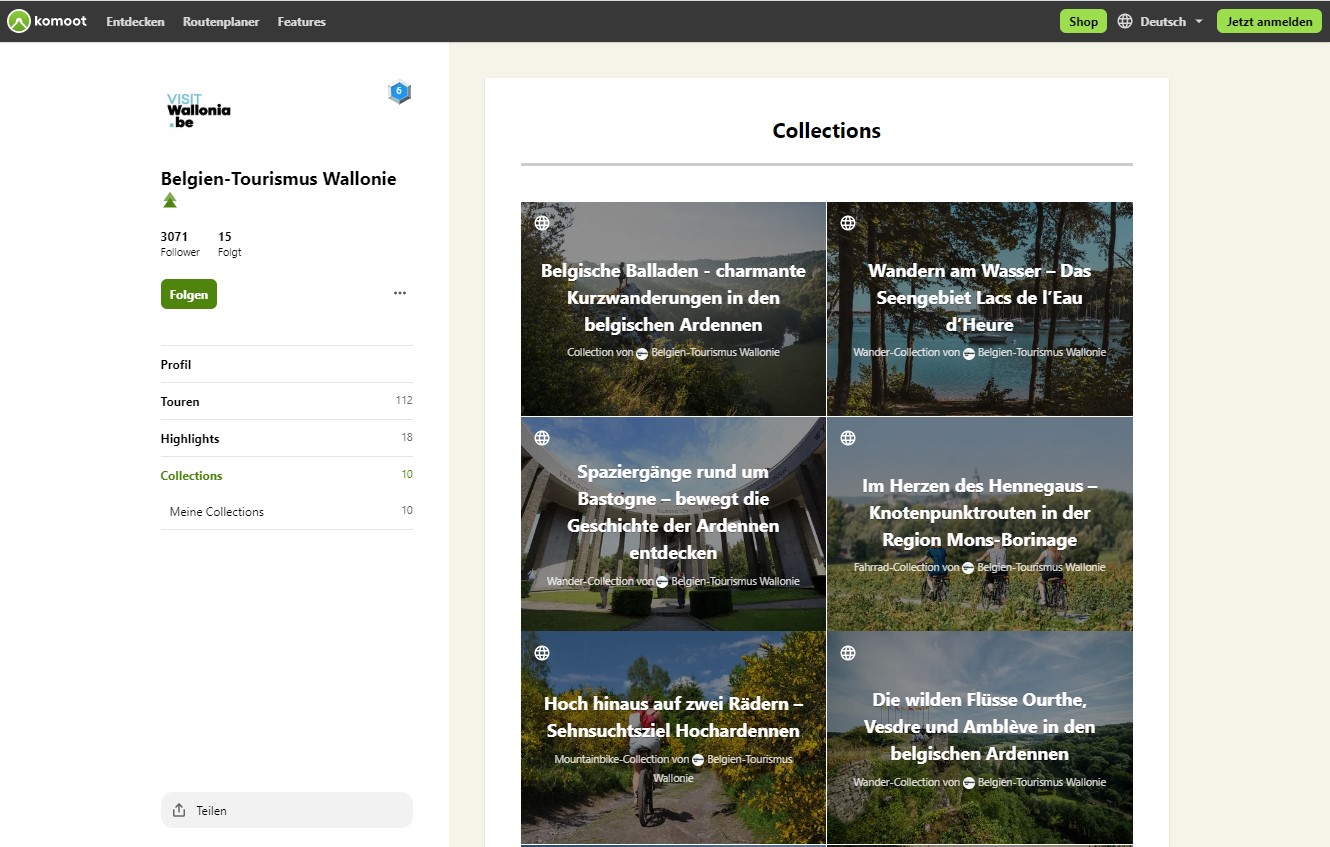1330x847 pixels.
Task: Open the Hoch hinaus auf zwei Rädern collection
Action: [673, 717]
